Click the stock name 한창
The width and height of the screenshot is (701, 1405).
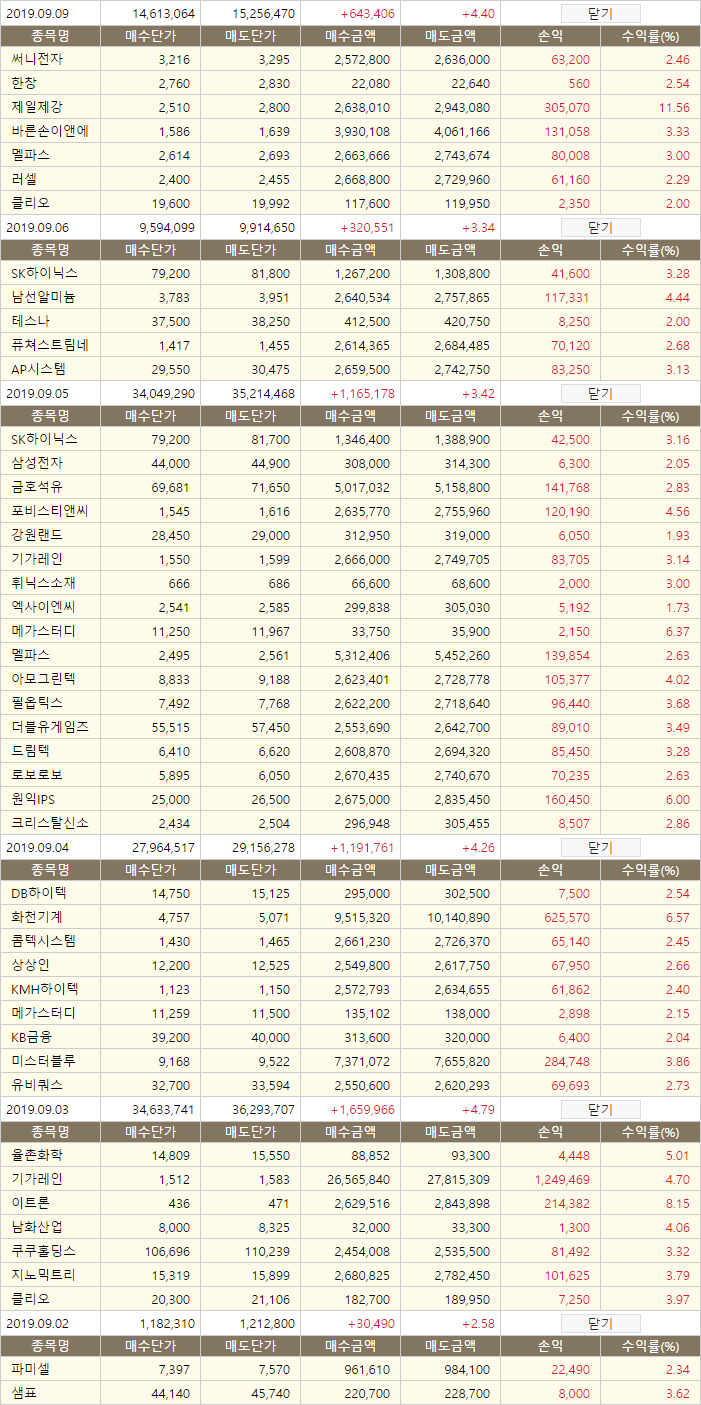coord(24,83)
